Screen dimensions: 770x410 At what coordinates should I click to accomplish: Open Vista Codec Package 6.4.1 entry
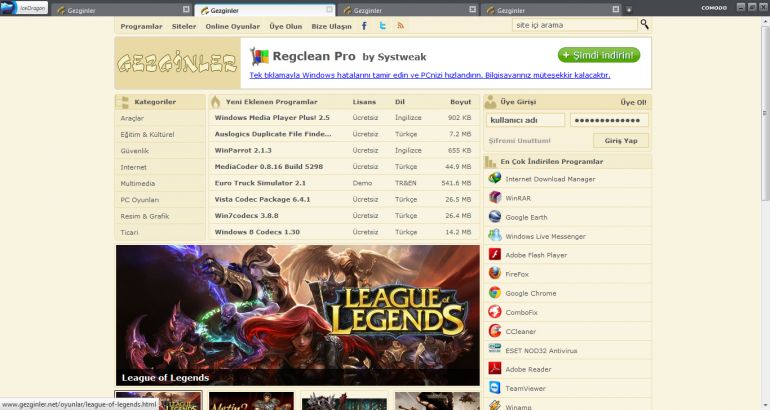(x=262, y=199)
